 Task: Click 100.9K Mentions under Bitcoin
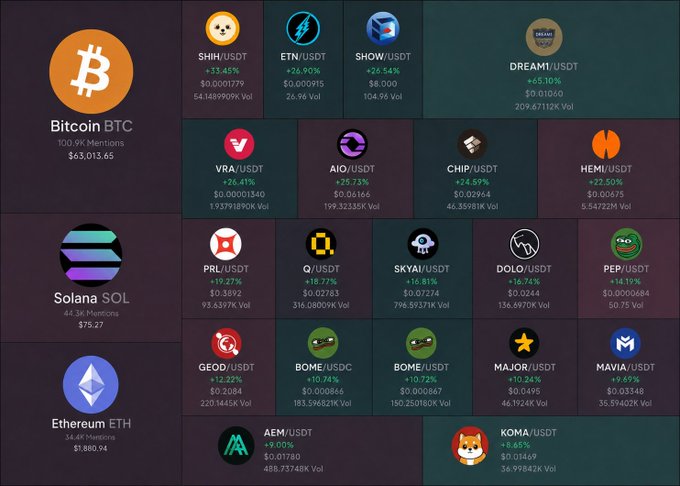[91, 143]
